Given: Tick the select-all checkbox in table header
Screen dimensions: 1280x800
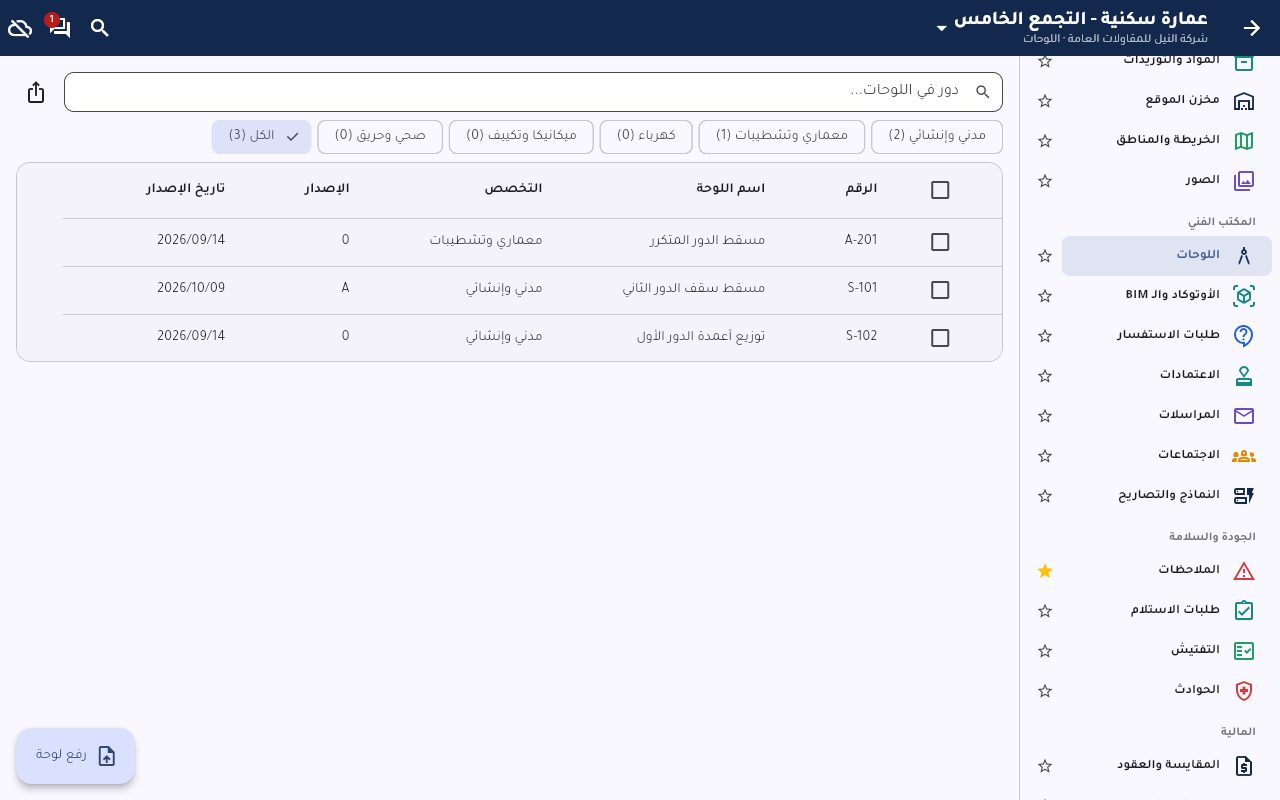Looking at the screenshot, I should point(940,190).
